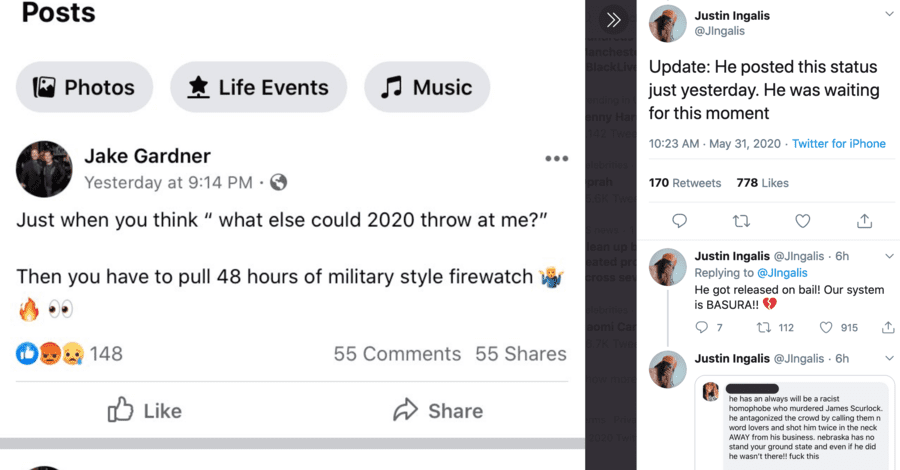Screen dimensions: 900x470
Task: View the 55 Comments on the post
Action: click(x=397, y=353)
